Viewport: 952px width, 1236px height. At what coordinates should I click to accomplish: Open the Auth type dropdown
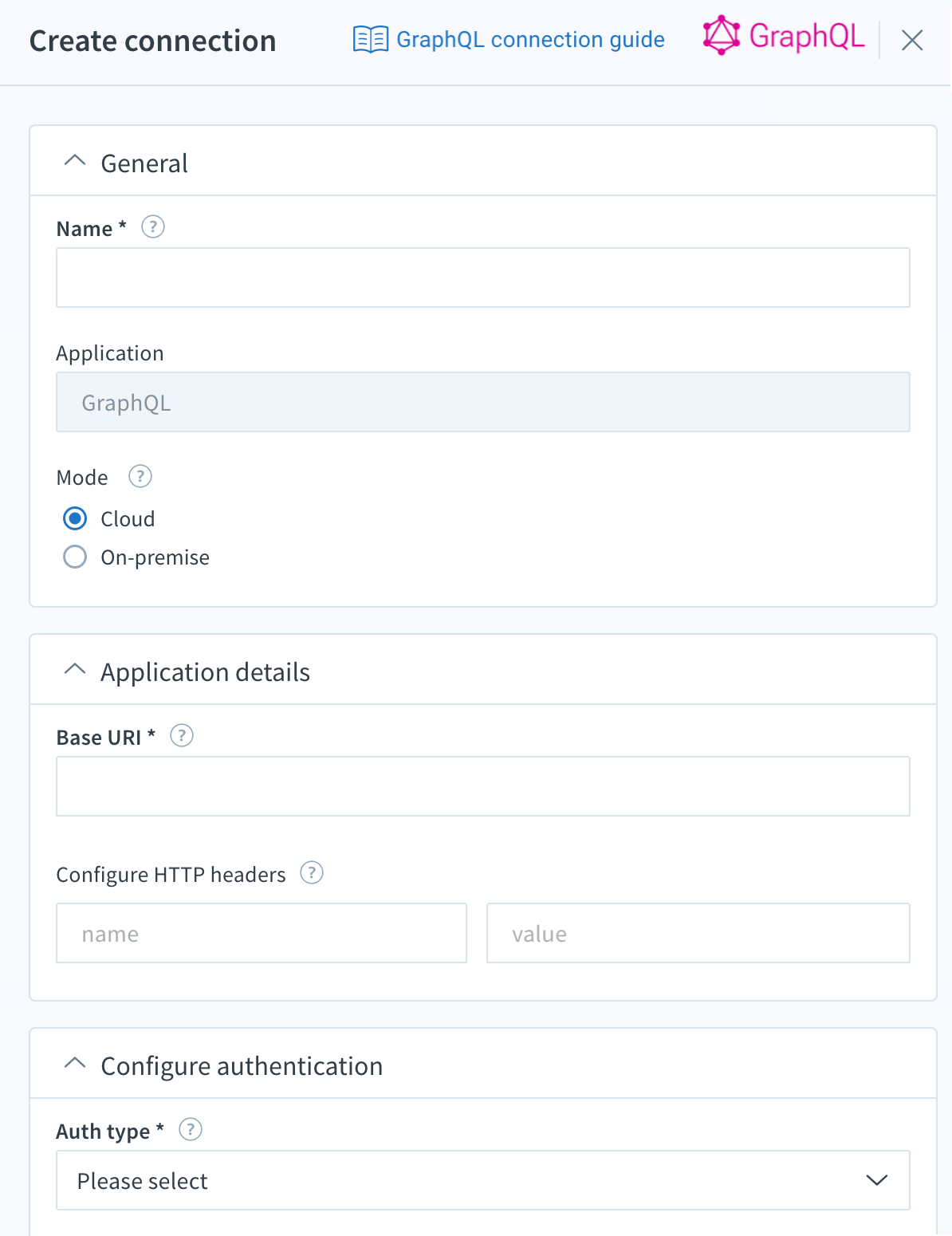483,1180
